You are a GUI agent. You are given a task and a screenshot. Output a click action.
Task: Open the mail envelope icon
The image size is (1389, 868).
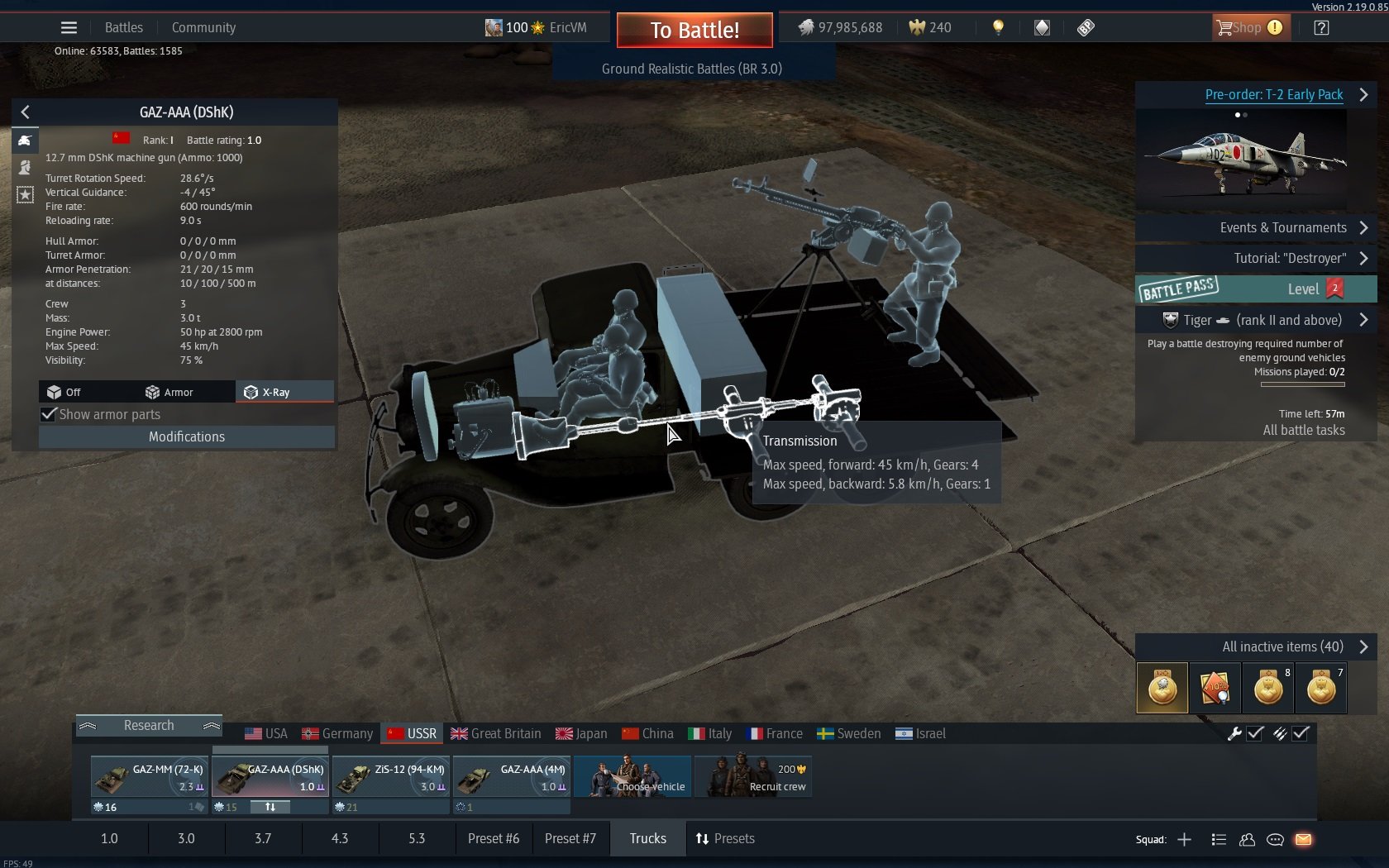pyautogui.click(x=1303, y=839)
